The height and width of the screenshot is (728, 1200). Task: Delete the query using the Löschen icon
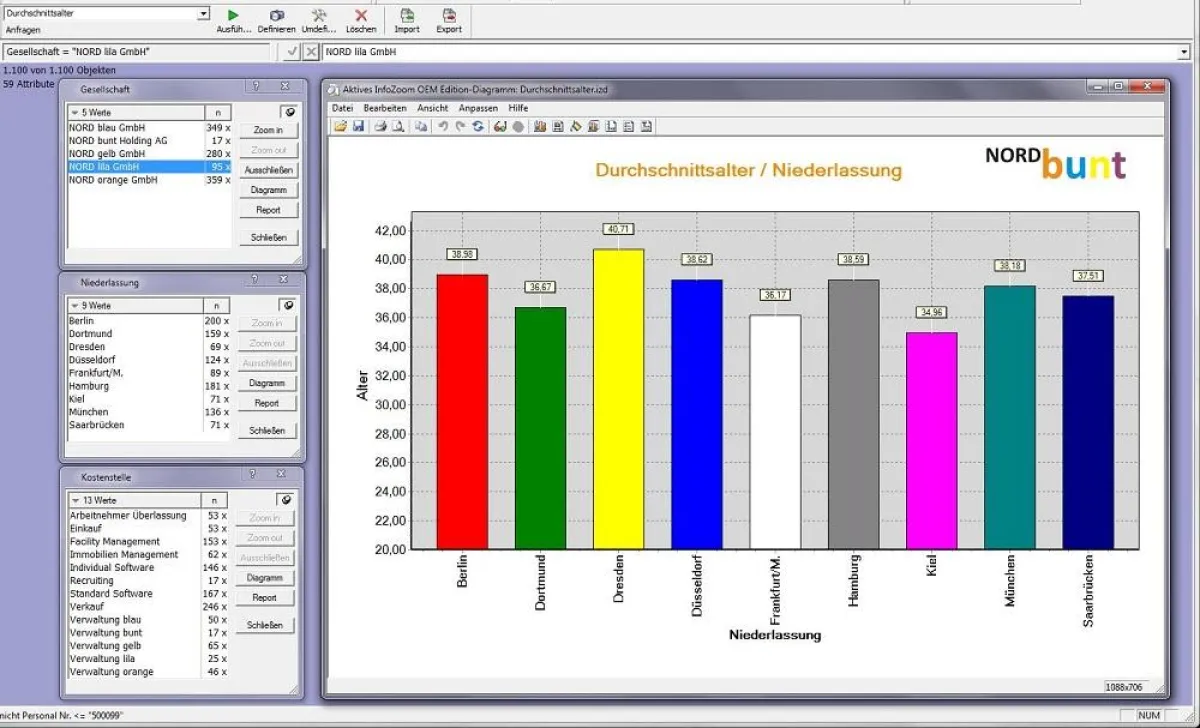click(x=362, y=16)
